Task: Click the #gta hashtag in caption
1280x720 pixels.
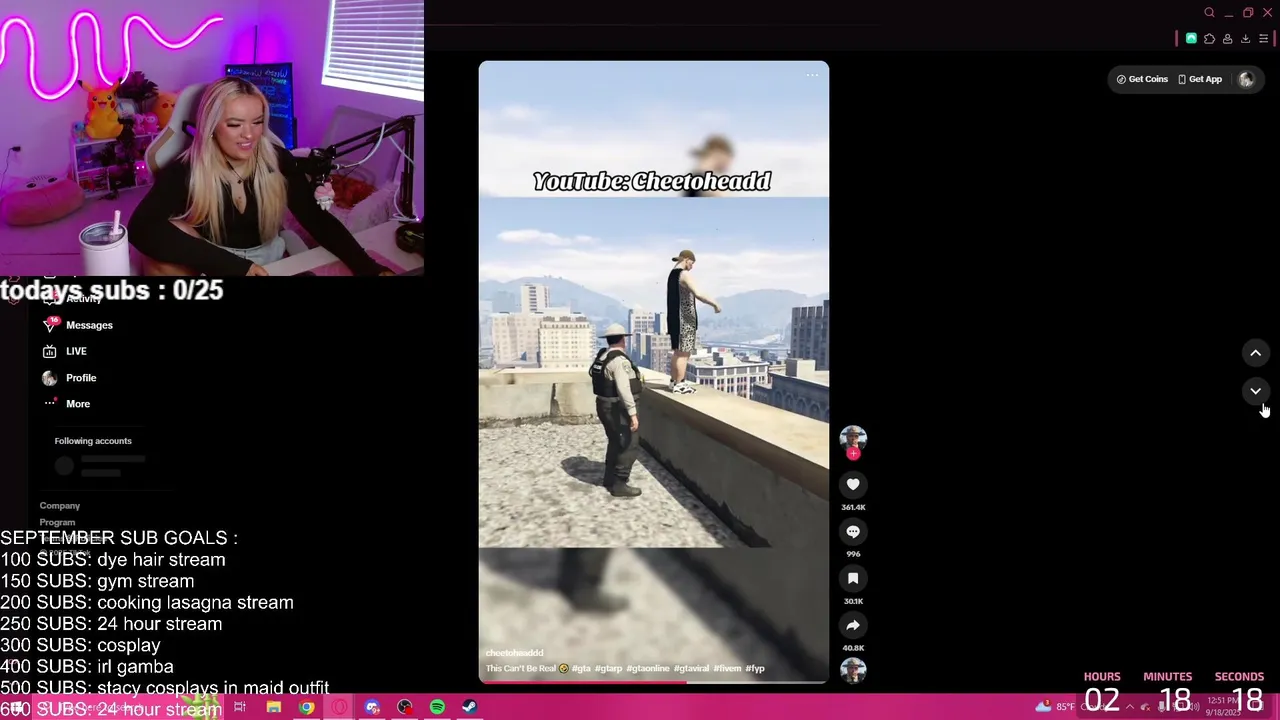Action: point(582,668)
